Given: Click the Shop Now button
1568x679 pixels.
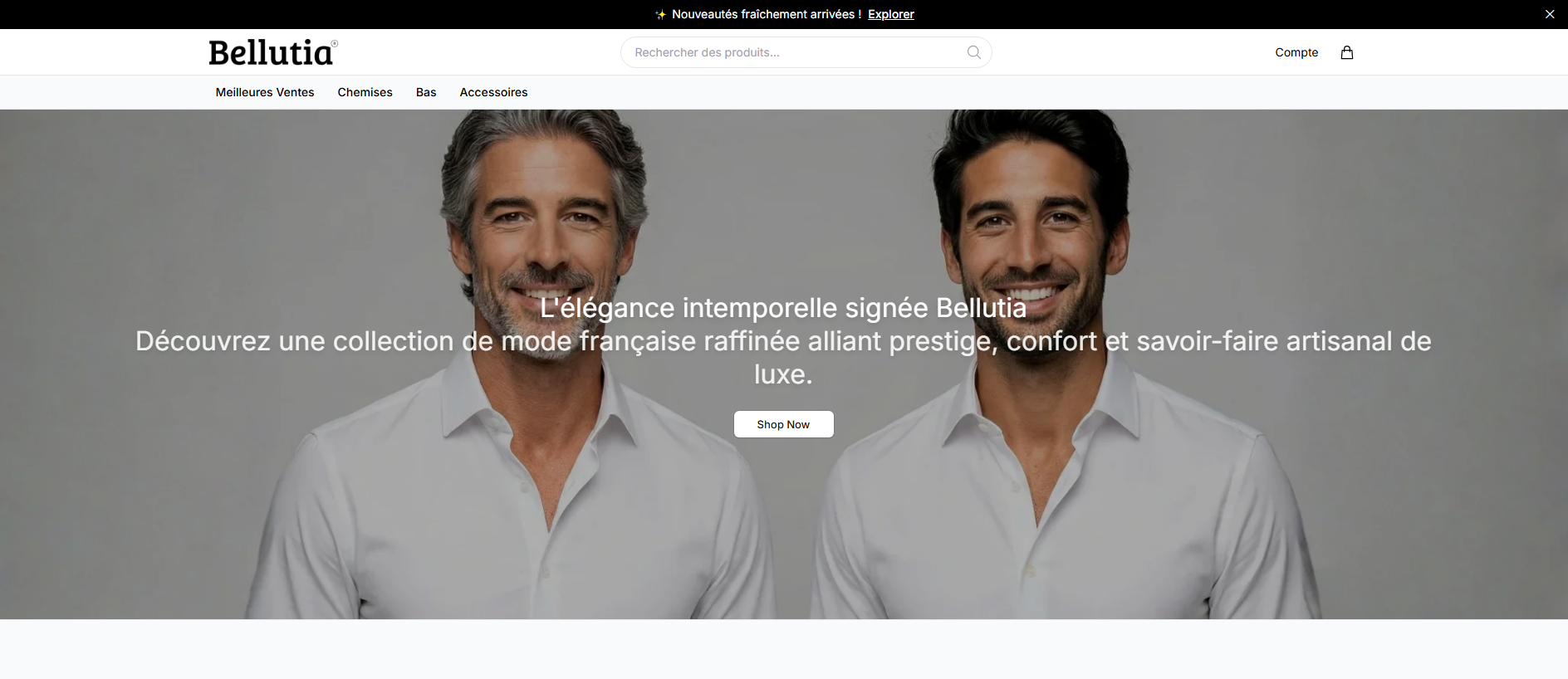Looking at the screenshot, I should click(783, 424).
